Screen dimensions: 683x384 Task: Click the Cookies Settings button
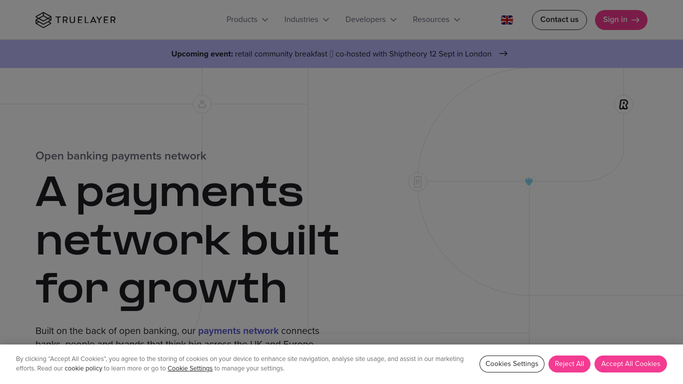[x=512, y=364]
